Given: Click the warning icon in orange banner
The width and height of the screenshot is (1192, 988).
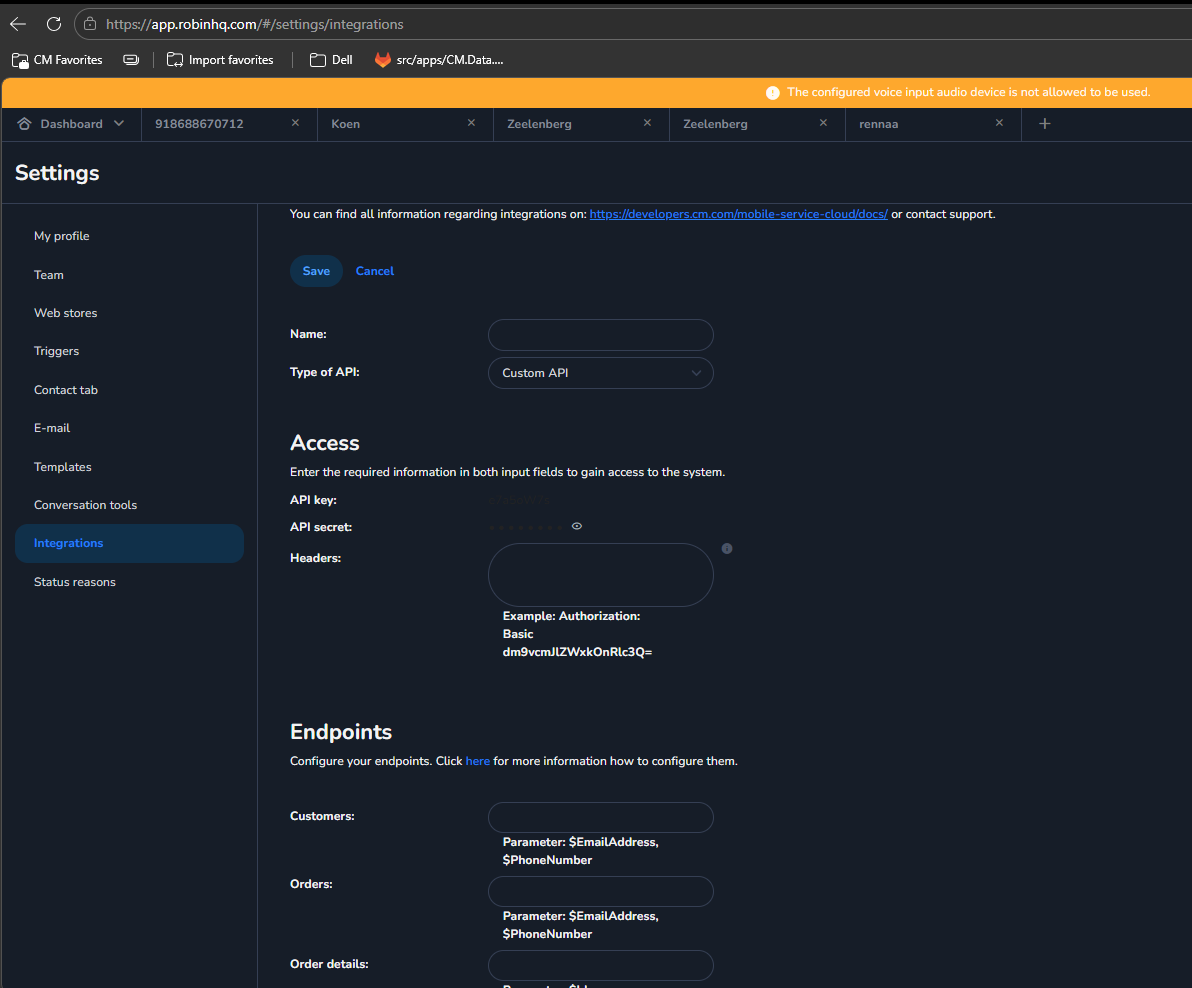Looking at the screenshot, I should pyautogui.click(x=772, y=93).
